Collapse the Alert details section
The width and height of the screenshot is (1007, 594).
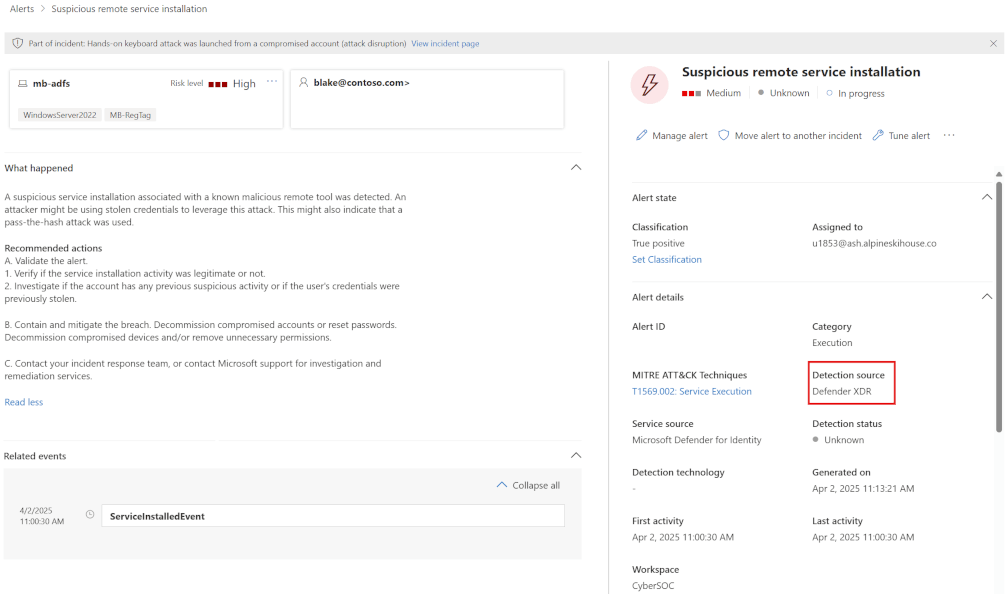(x=987, y=297)
